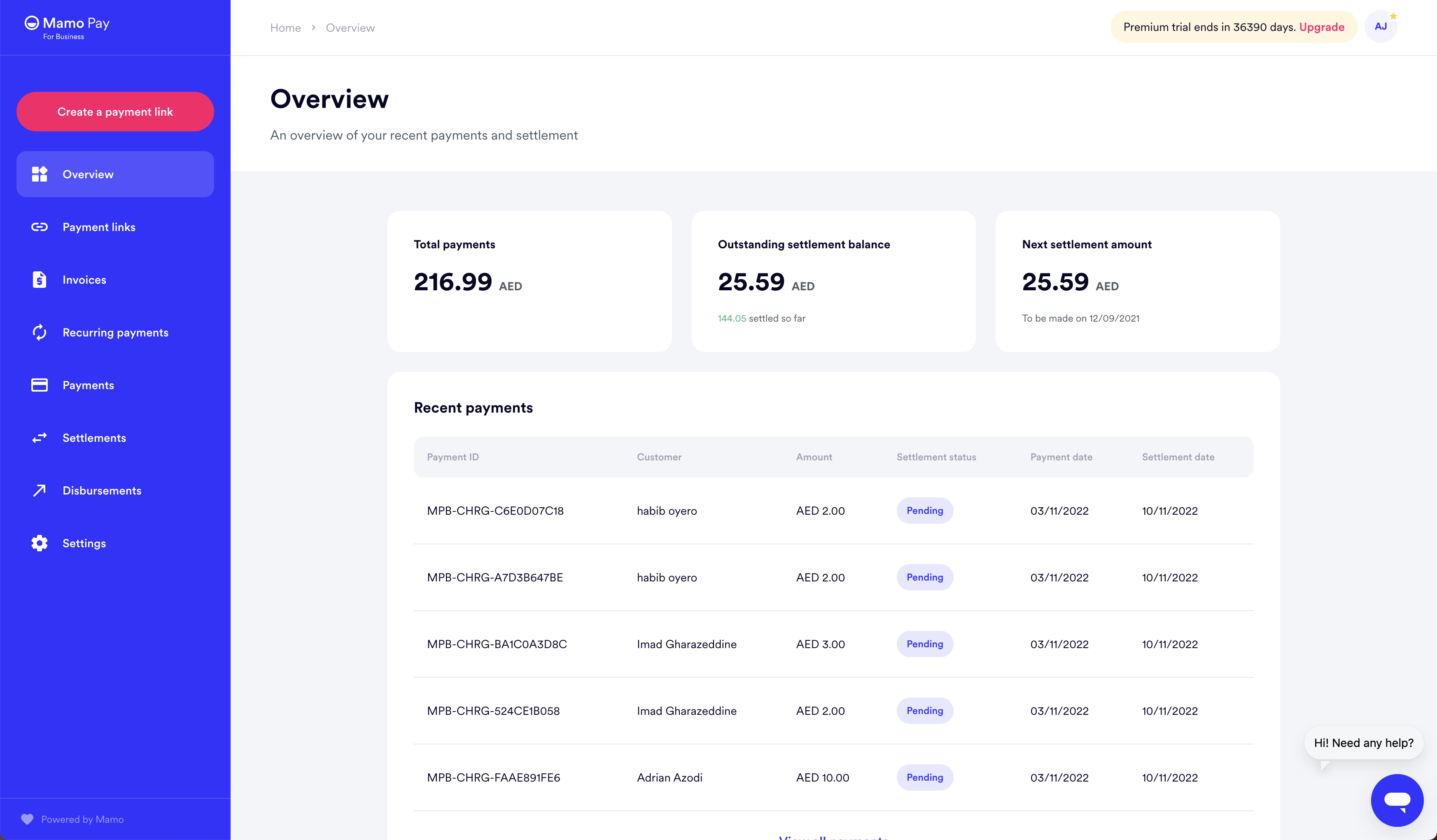The width and height of the screenshot is (1437, 840).
Task: Select the Disbursements arrow icon
Action: pos(40,490)
